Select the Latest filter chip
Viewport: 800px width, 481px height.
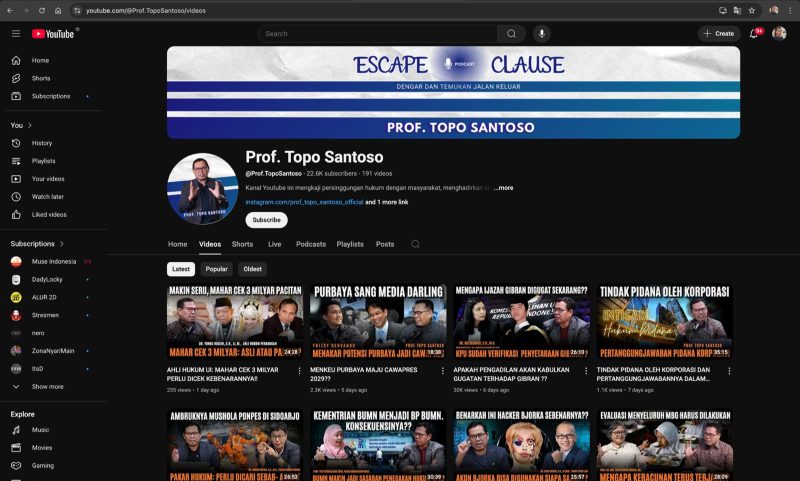[181, 269]
